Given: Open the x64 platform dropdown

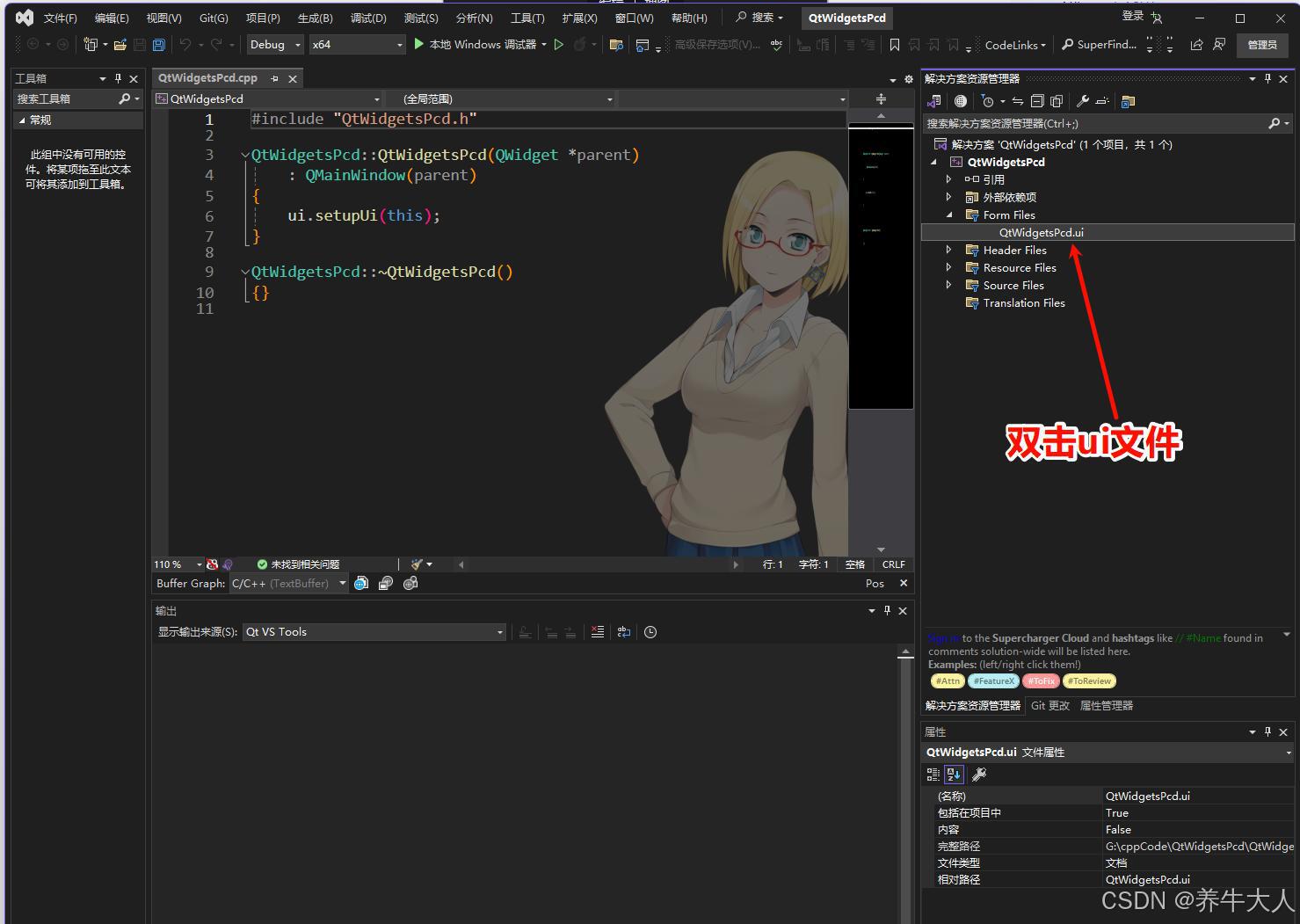Looking at the screenshot, I should click(x=357, y=44).
